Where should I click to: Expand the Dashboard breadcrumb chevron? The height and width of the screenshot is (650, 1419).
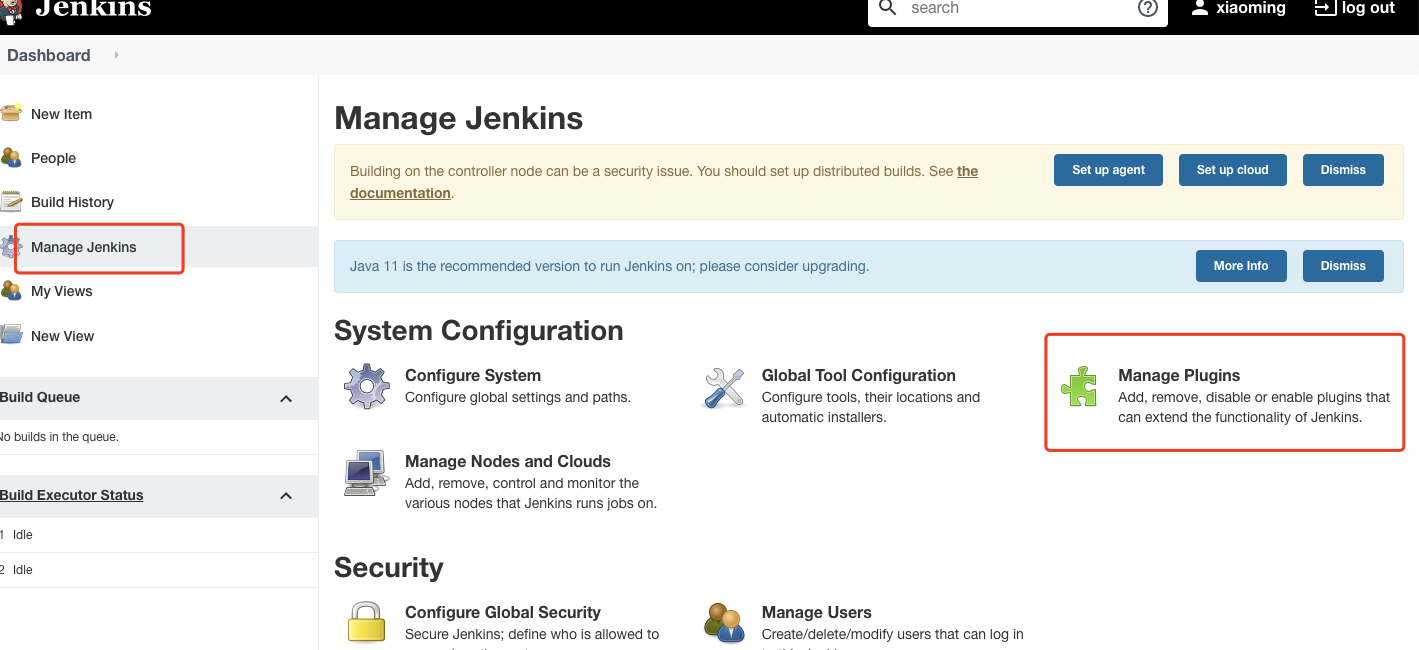click(115, 56)
